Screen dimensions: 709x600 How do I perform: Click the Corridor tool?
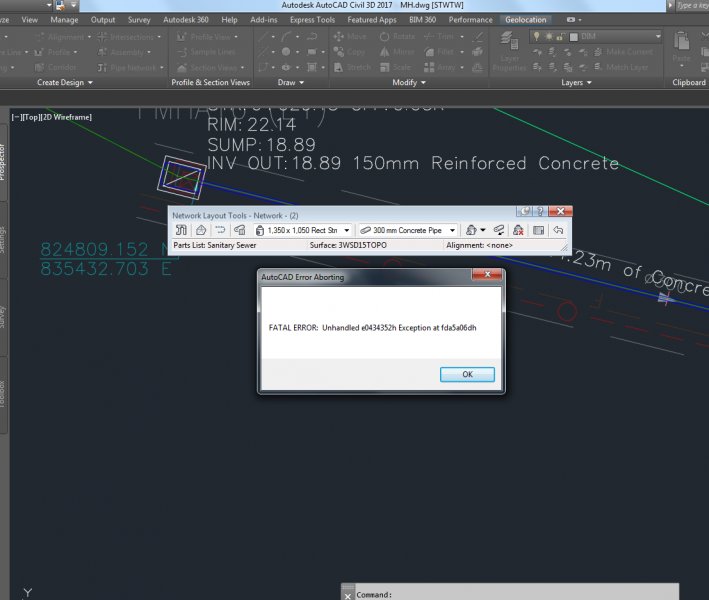tap(56, 67)
